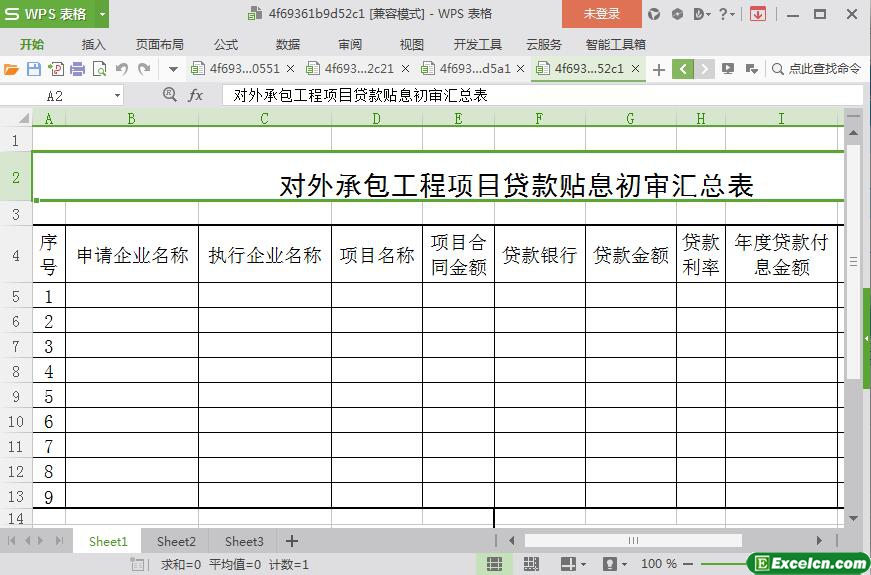
Task: Click the fx insert function icon
Action: coord(196,95)
